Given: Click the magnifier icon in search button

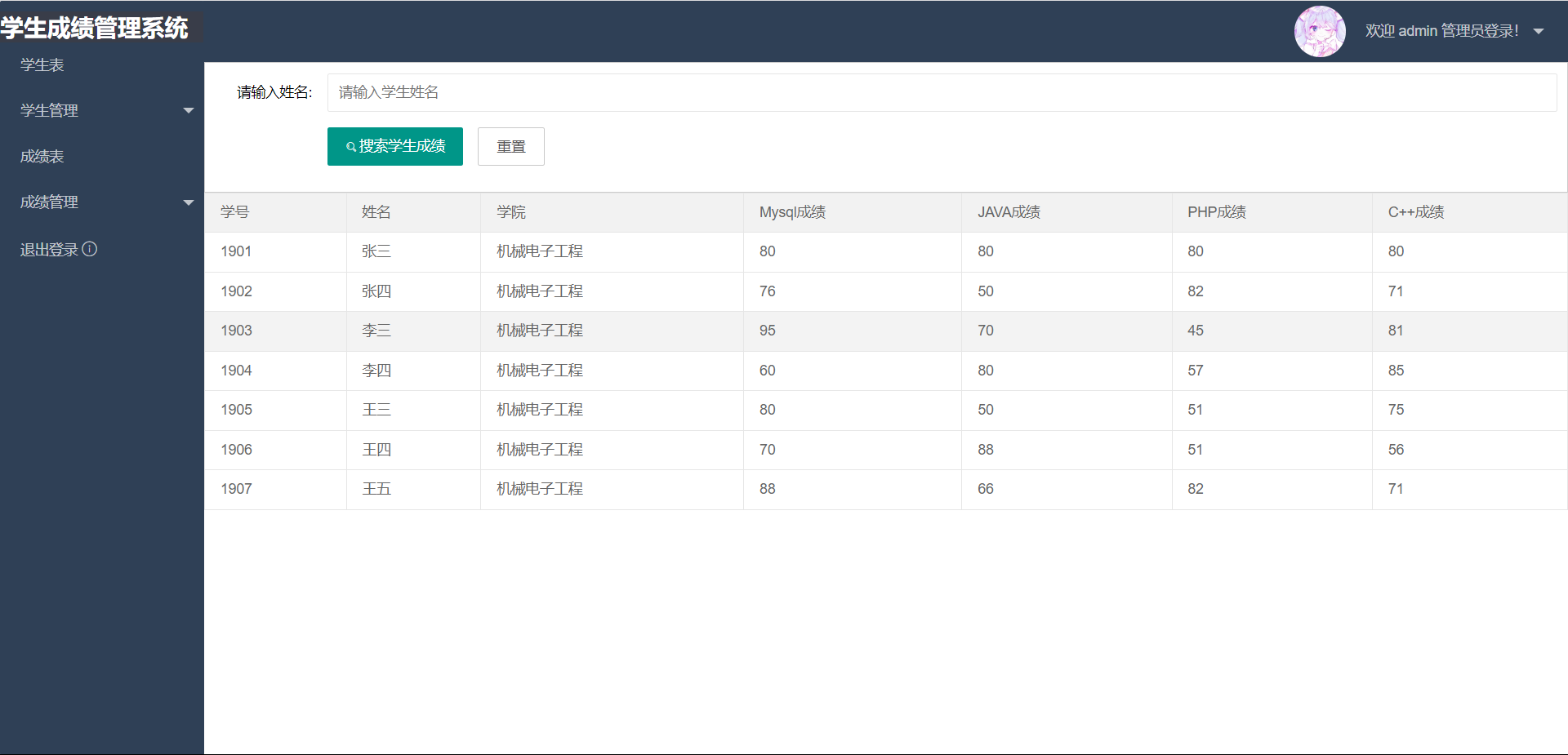Looking at the screenshot, I should click(351, 147).
